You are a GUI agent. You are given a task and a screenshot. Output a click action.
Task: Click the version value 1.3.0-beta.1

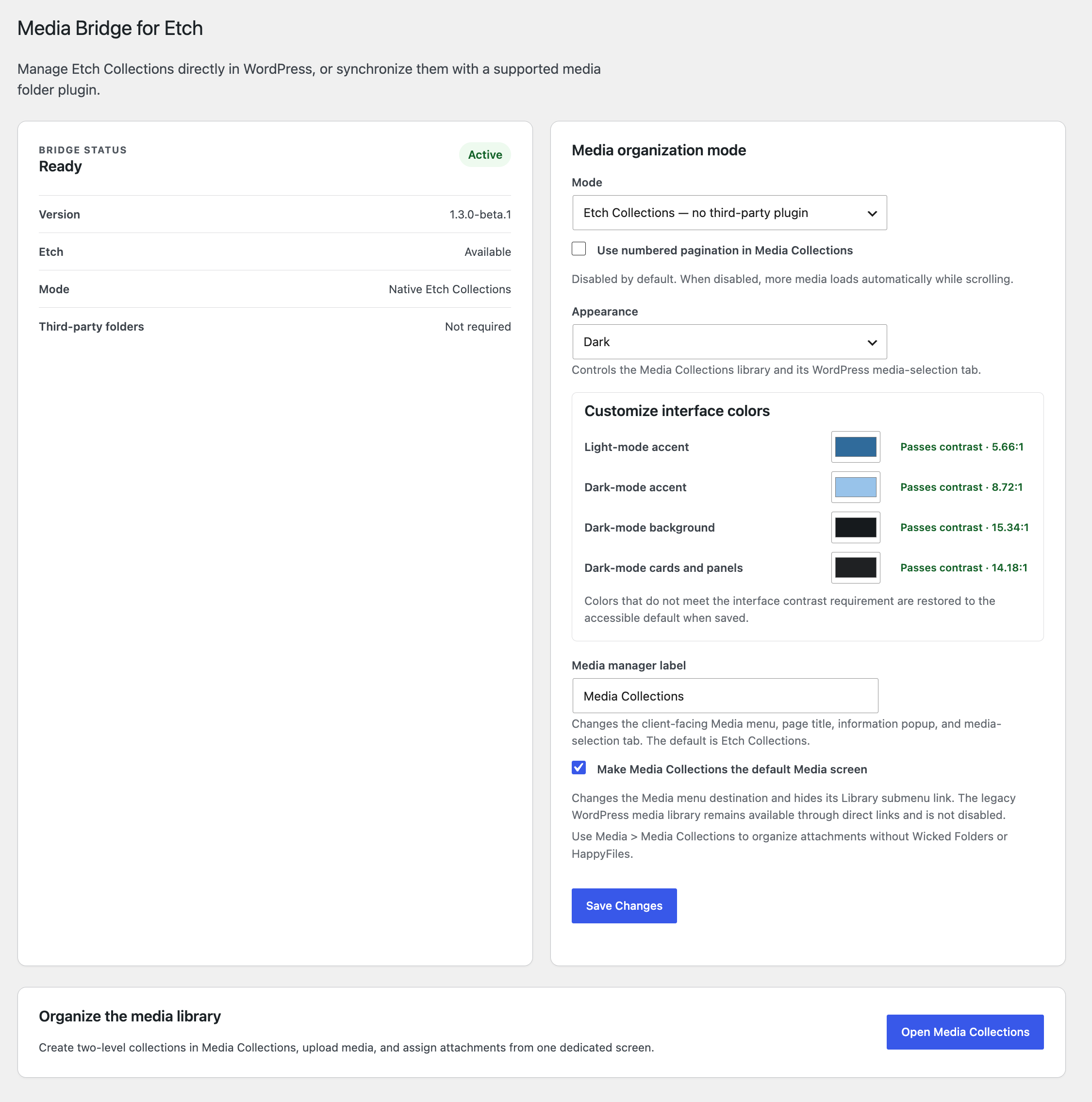click(480, 215)
